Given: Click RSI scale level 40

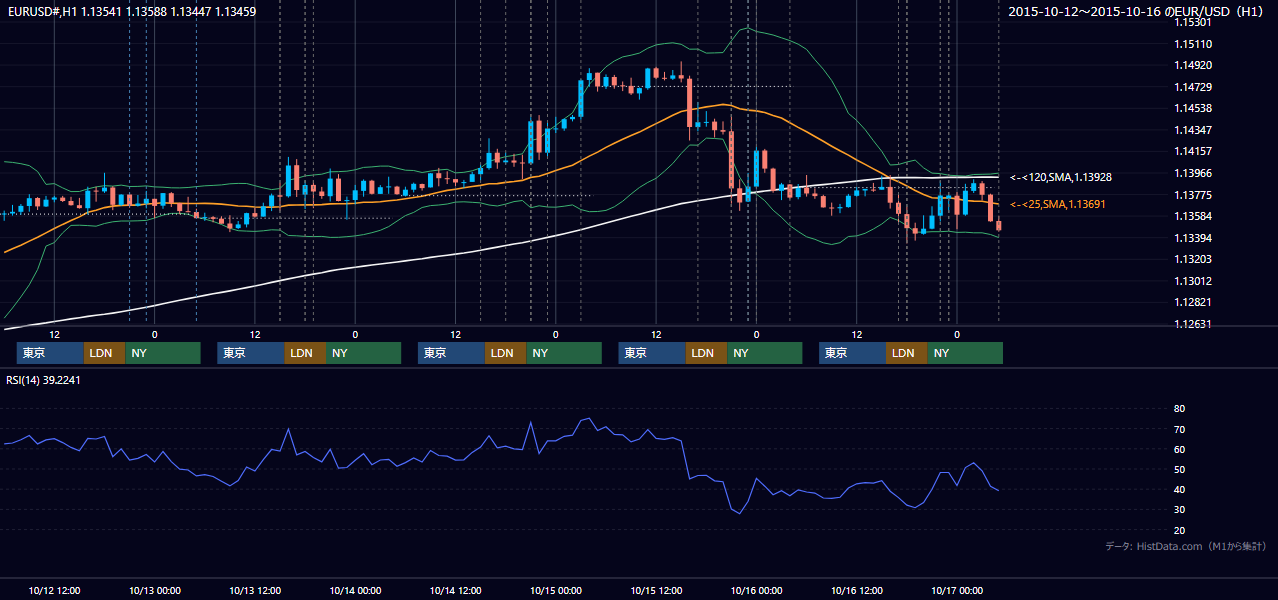Looking at the screenshot, I should click(1179, 489).
